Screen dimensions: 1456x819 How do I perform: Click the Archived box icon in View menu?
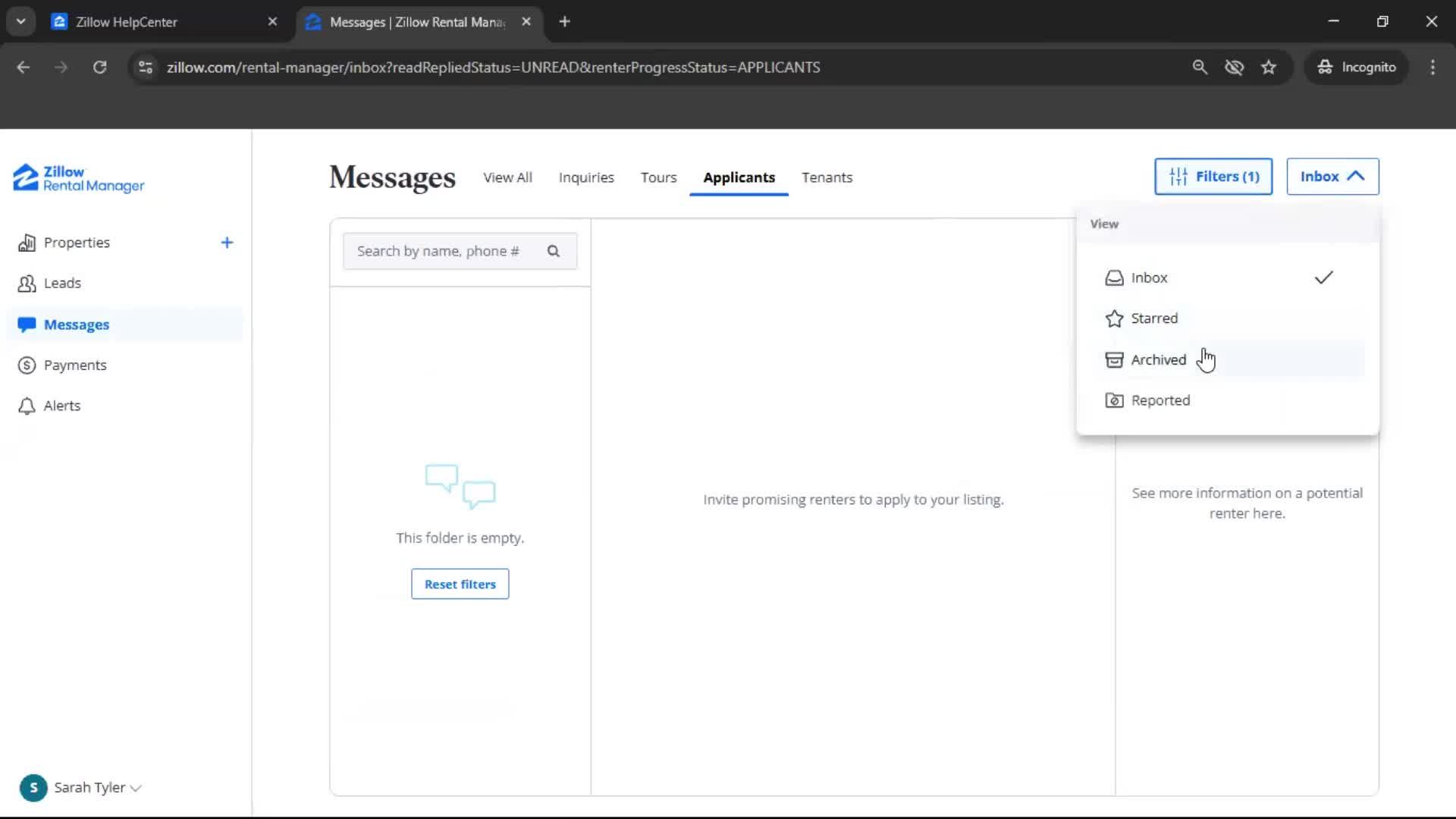click(1114, 359)
